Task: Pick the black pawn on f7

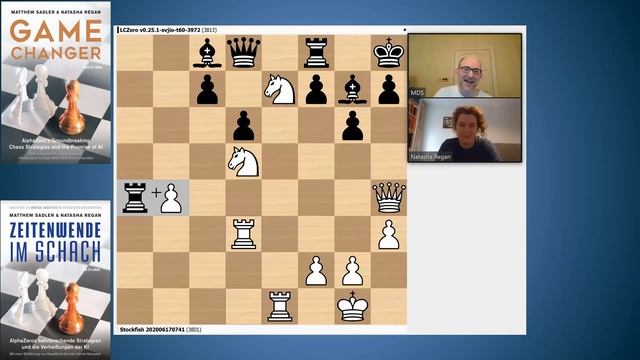Action: (316, 89)
